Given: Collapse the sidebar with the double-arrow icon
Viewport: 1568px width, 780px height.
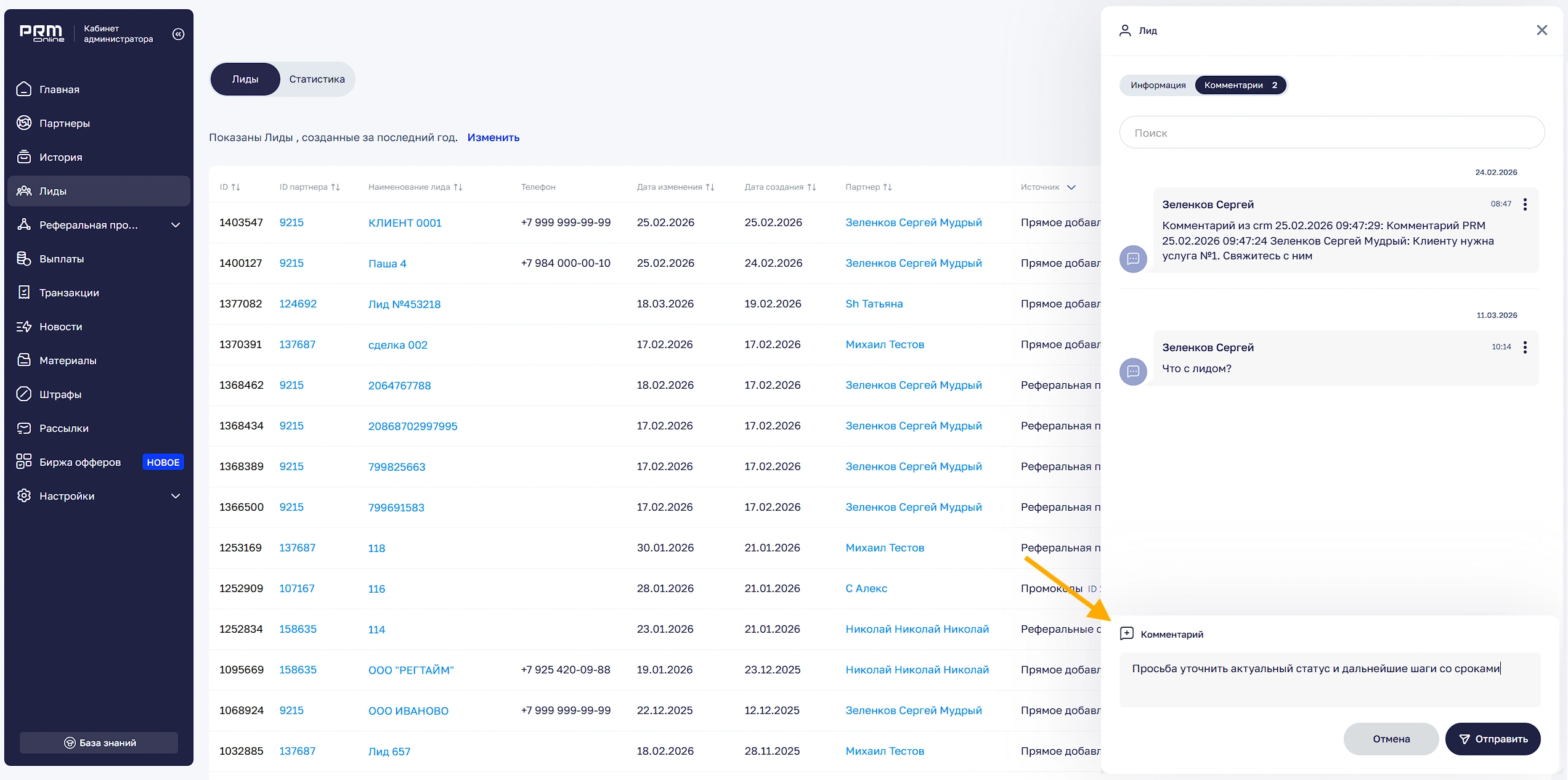Looking at the screenshot, I should [x=178, y=34].
